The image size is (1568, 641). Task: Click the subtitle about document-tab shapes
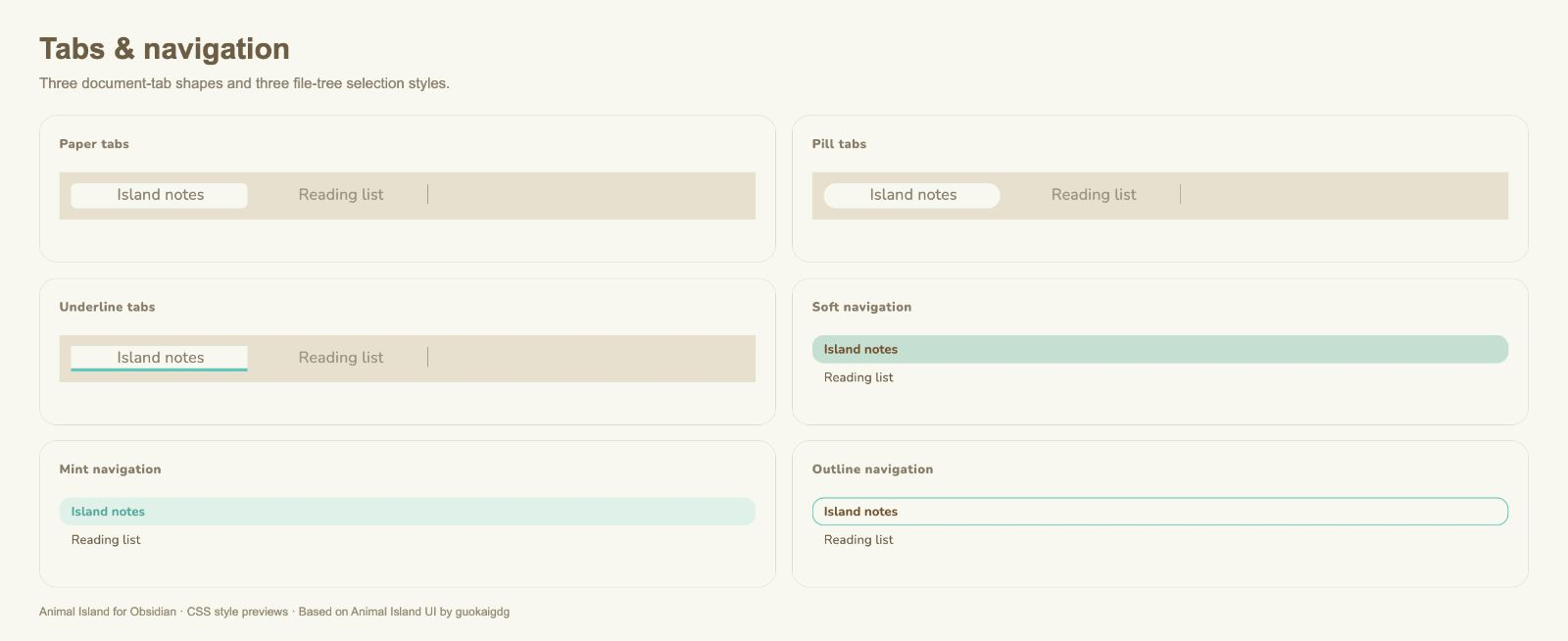click(244, 83)
